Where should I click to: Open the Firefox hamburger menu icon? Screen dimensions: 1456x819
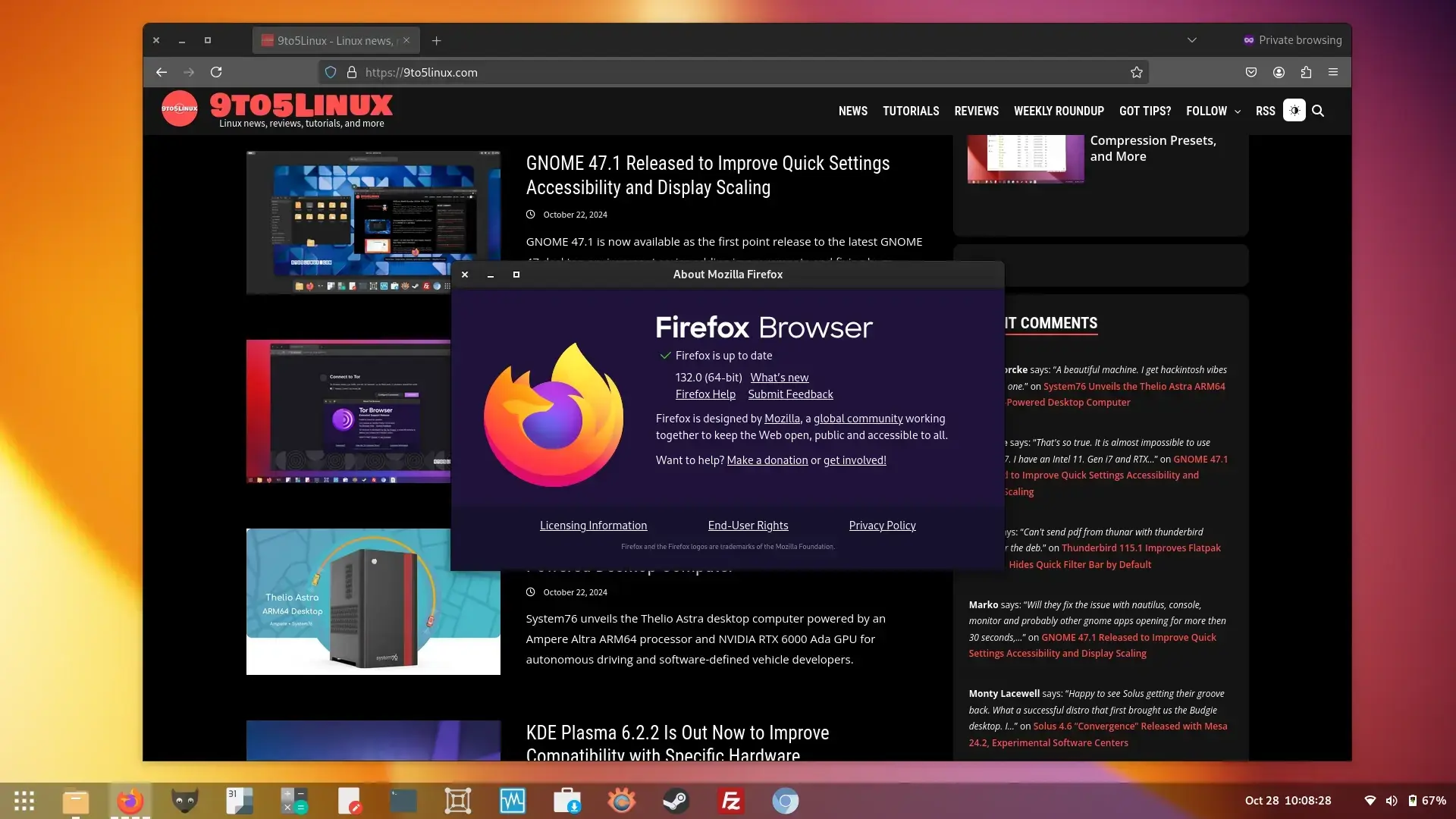[1334, 72]
